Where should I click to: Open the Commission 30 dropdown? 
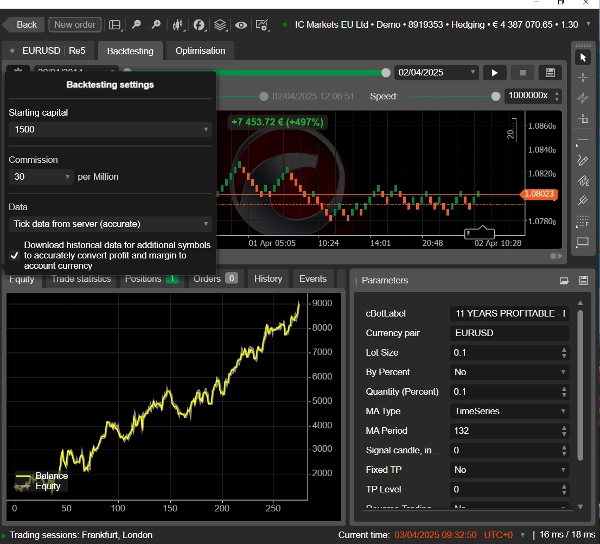41,177
